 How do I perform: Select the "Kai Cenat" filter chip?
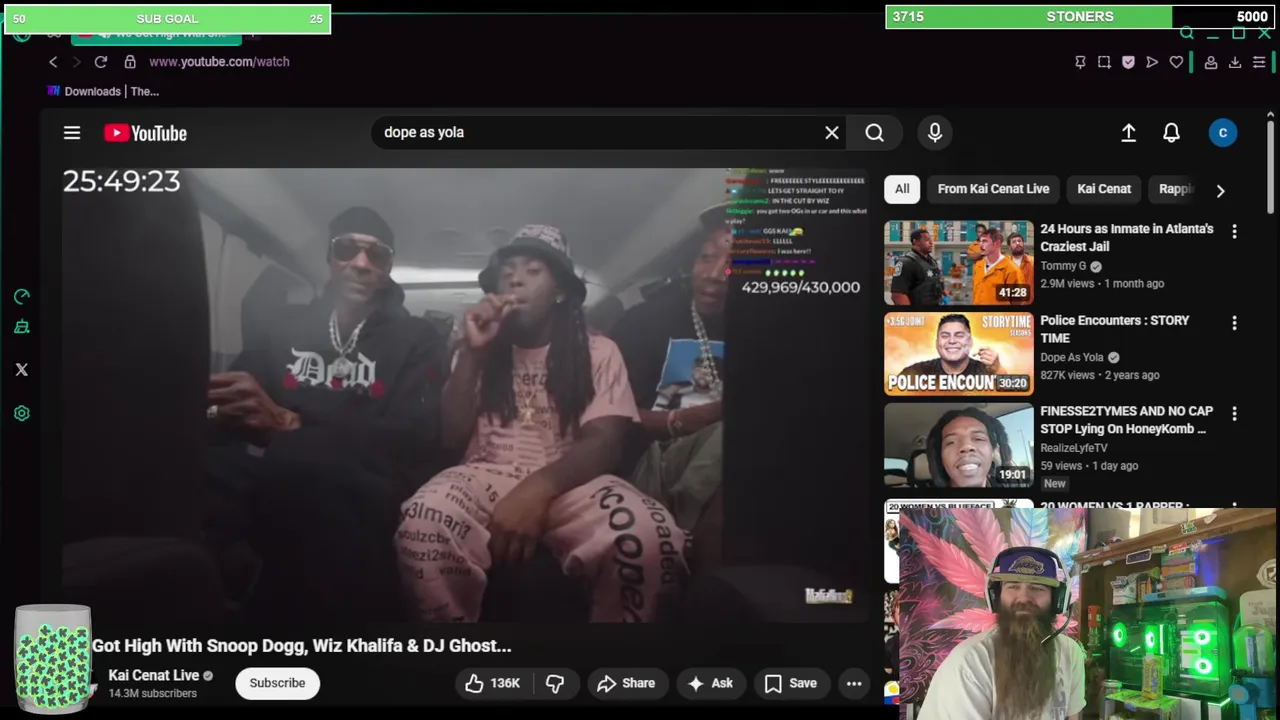1104,189
